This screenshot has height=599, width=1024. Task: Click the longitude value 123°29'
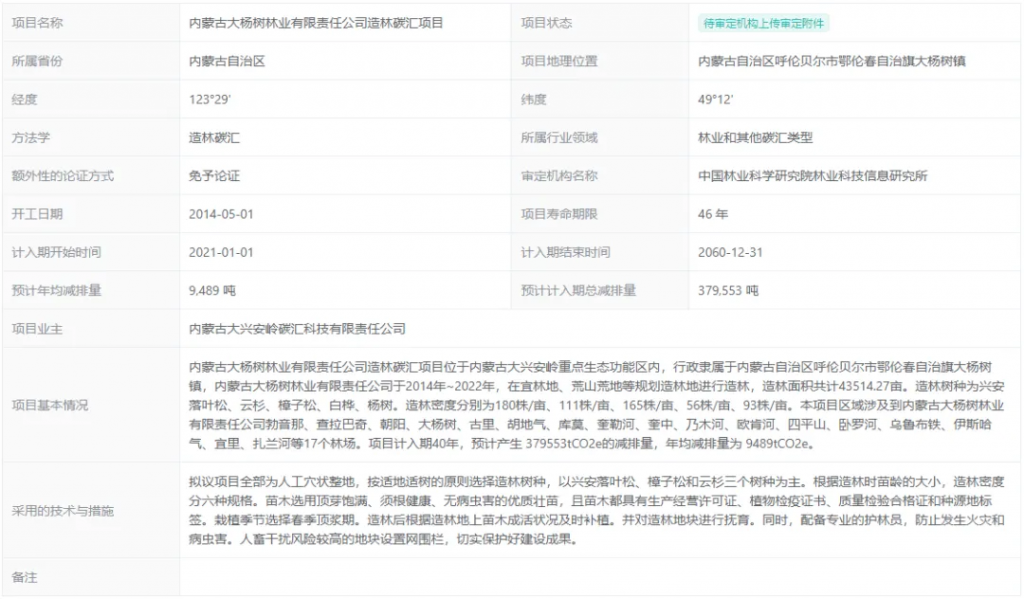pos(210,100)
